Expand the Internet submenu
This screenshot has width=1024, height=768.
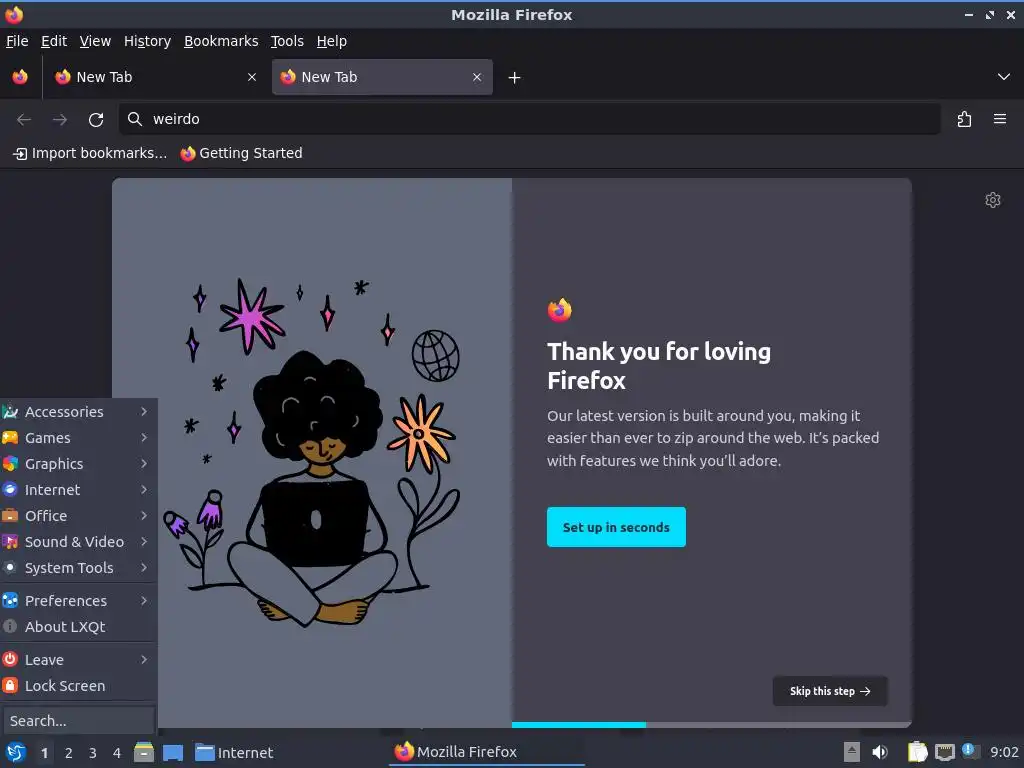pos(78,490)
